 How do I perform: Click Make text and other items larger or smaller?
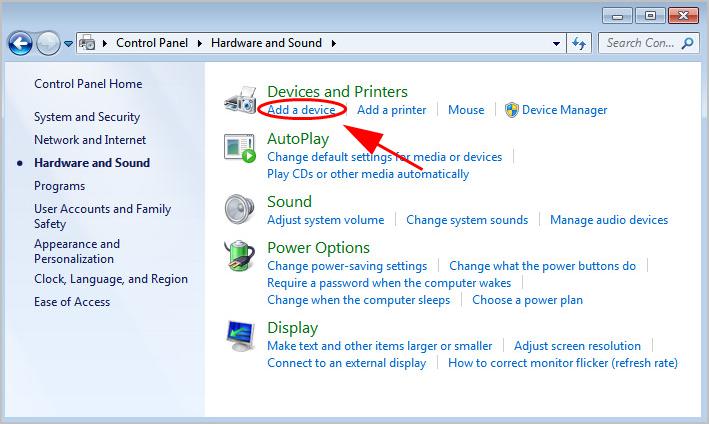tap(379, 346)
